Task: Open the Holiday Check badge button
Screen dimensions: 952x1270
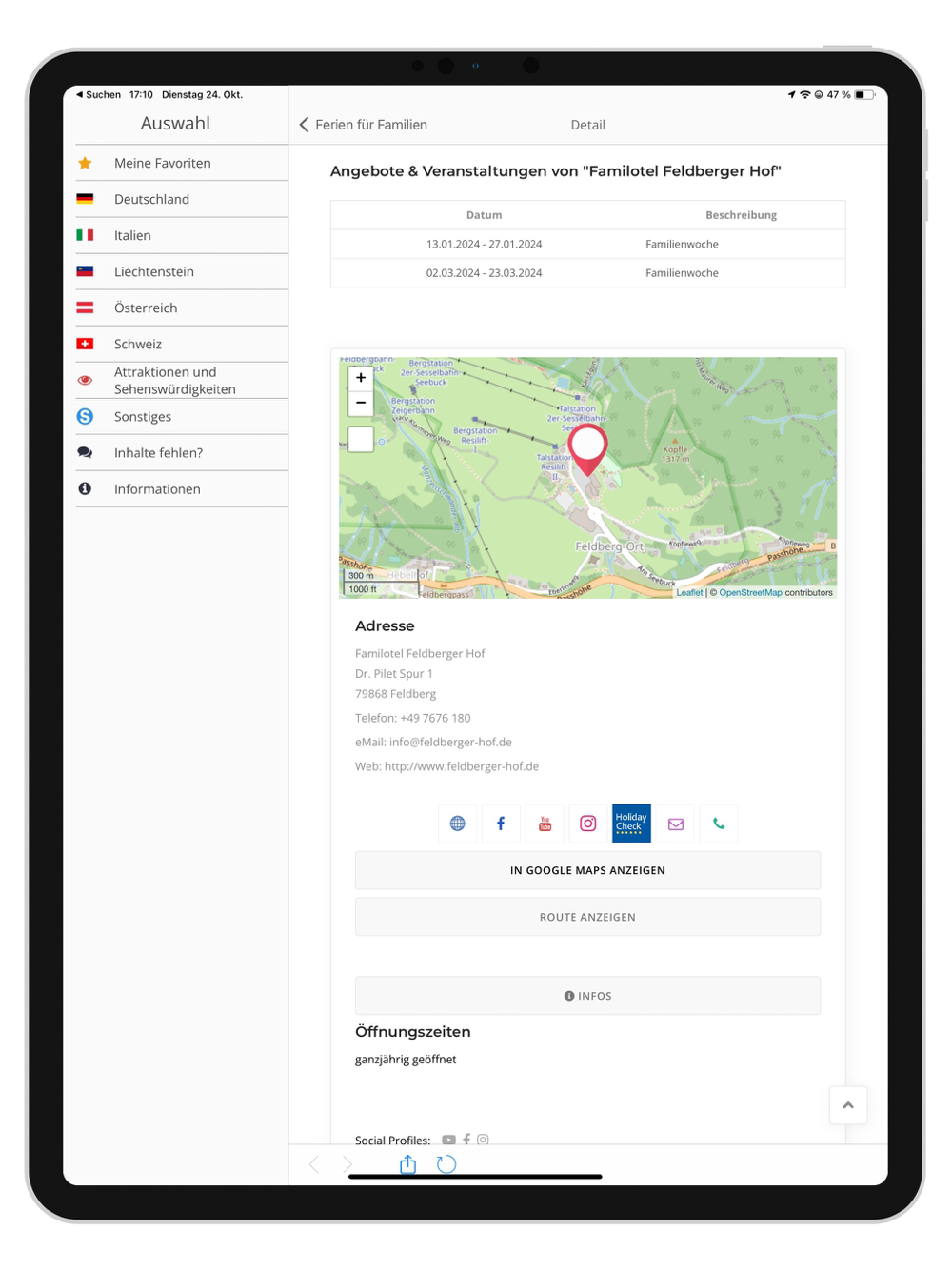Action: tap(631, 824)
